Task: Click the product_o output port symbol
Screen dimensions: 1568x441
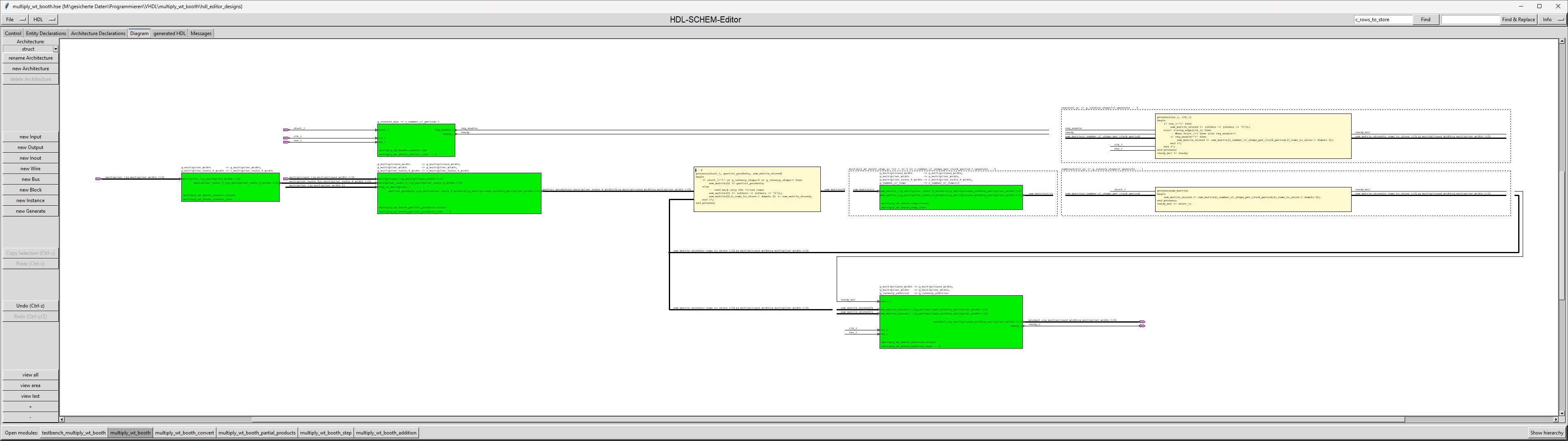Action: coord(1142,322)
